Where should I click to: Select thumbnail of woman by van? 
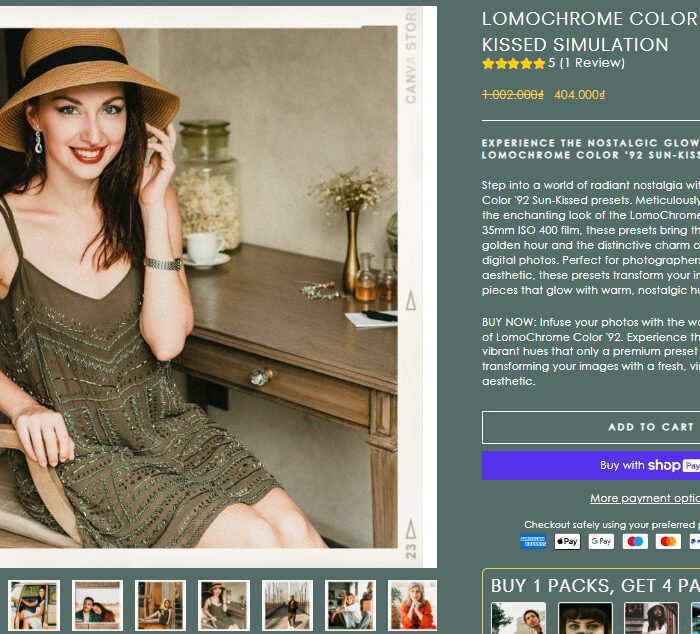34,605
